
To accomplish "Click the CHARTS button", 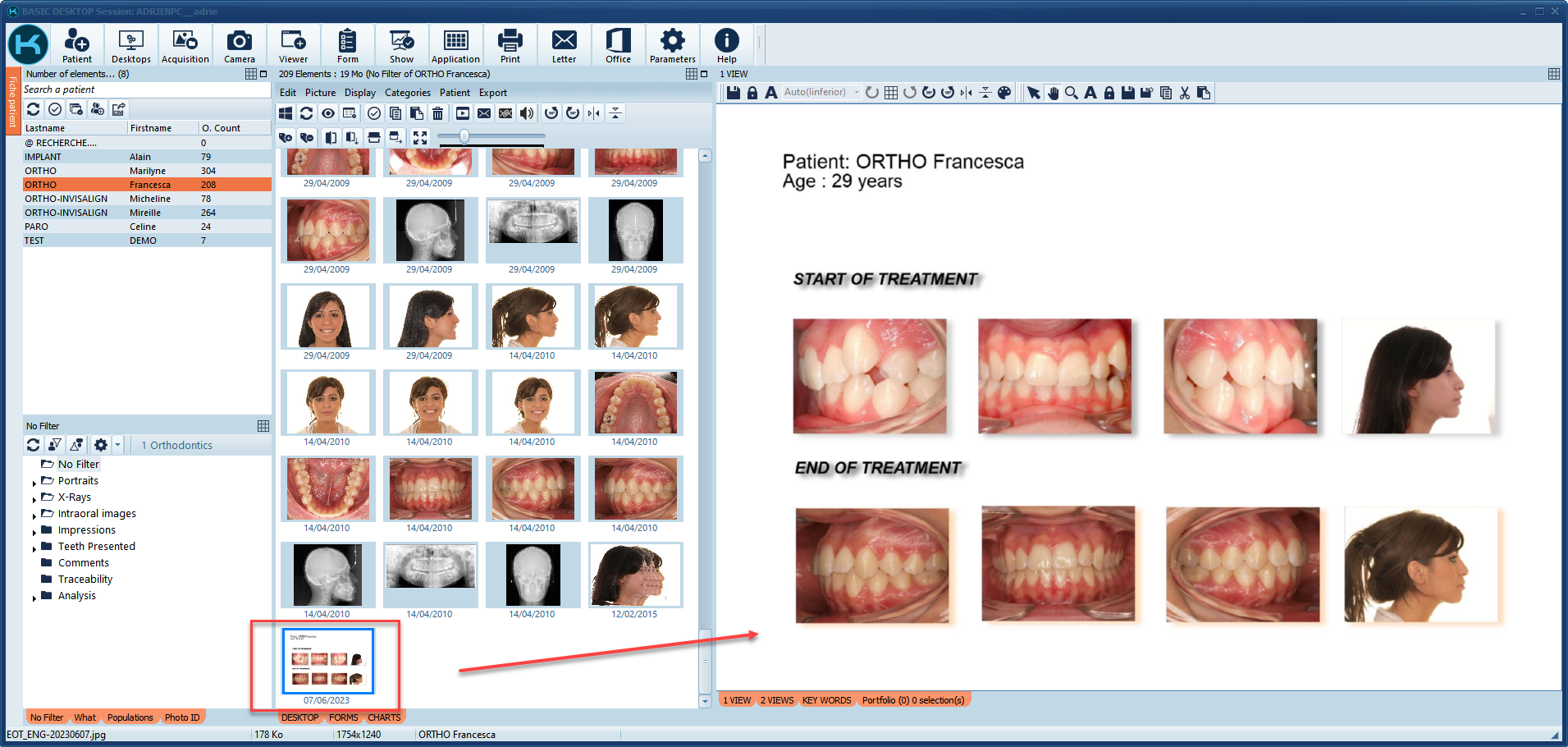I will [x=384, y=717].
